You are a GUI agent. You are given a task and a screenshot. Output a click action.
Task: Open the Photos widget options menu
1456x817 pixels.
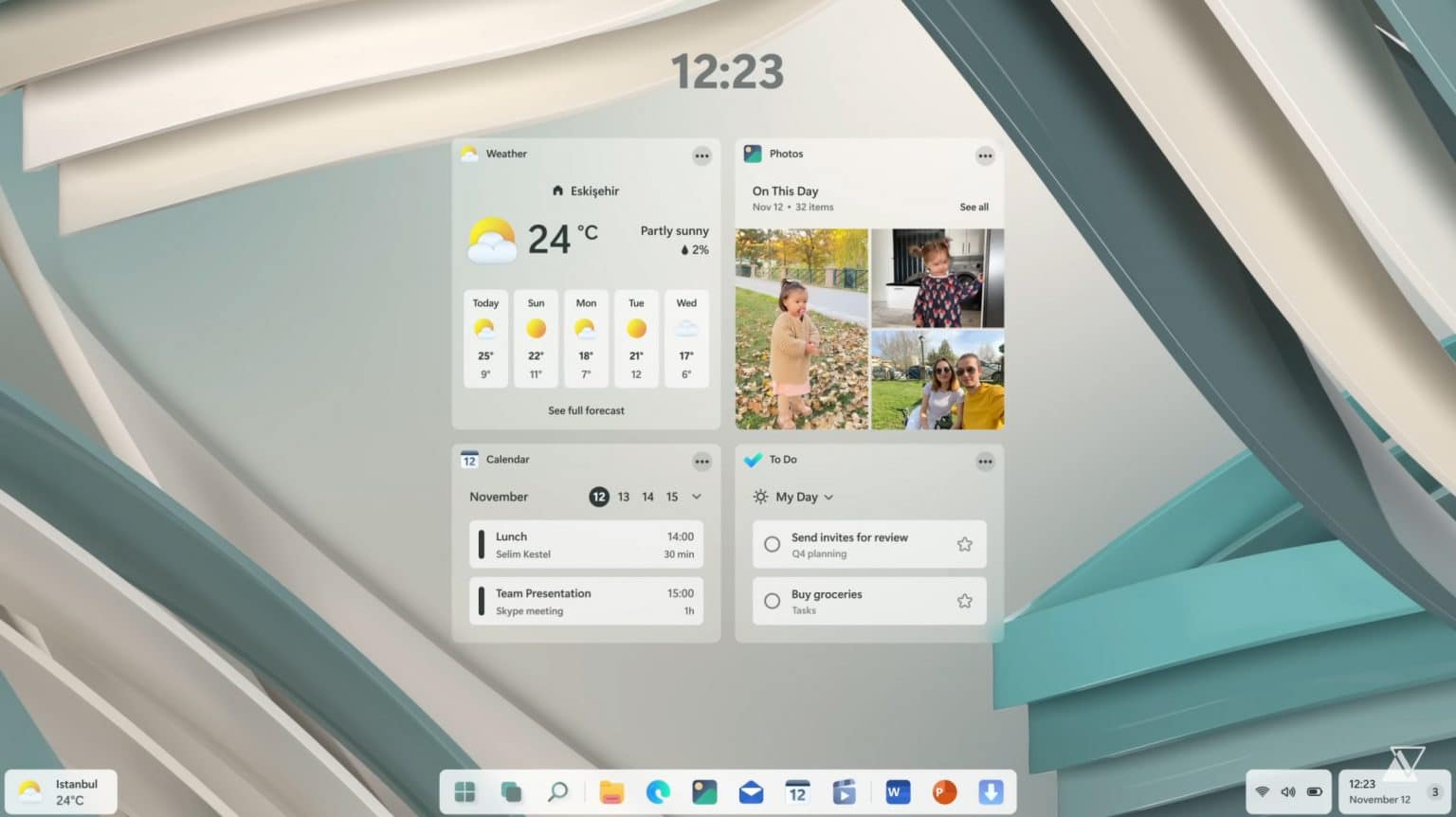click(x=985, y=156)
